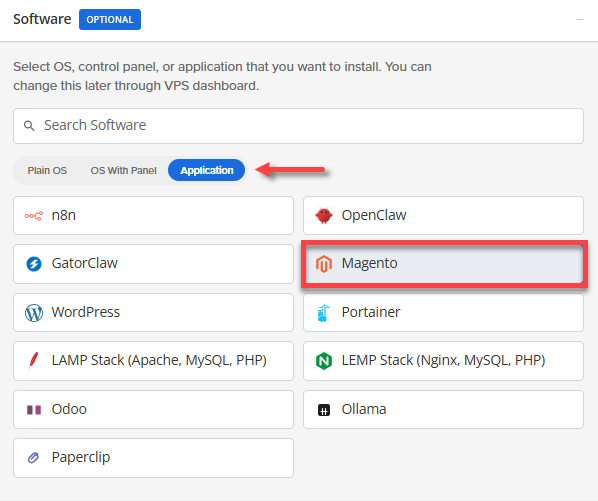This screenshot has width=598, height=501.
Task: Click the GatorClaw blue bolt icon
Action: coord(34,264)
